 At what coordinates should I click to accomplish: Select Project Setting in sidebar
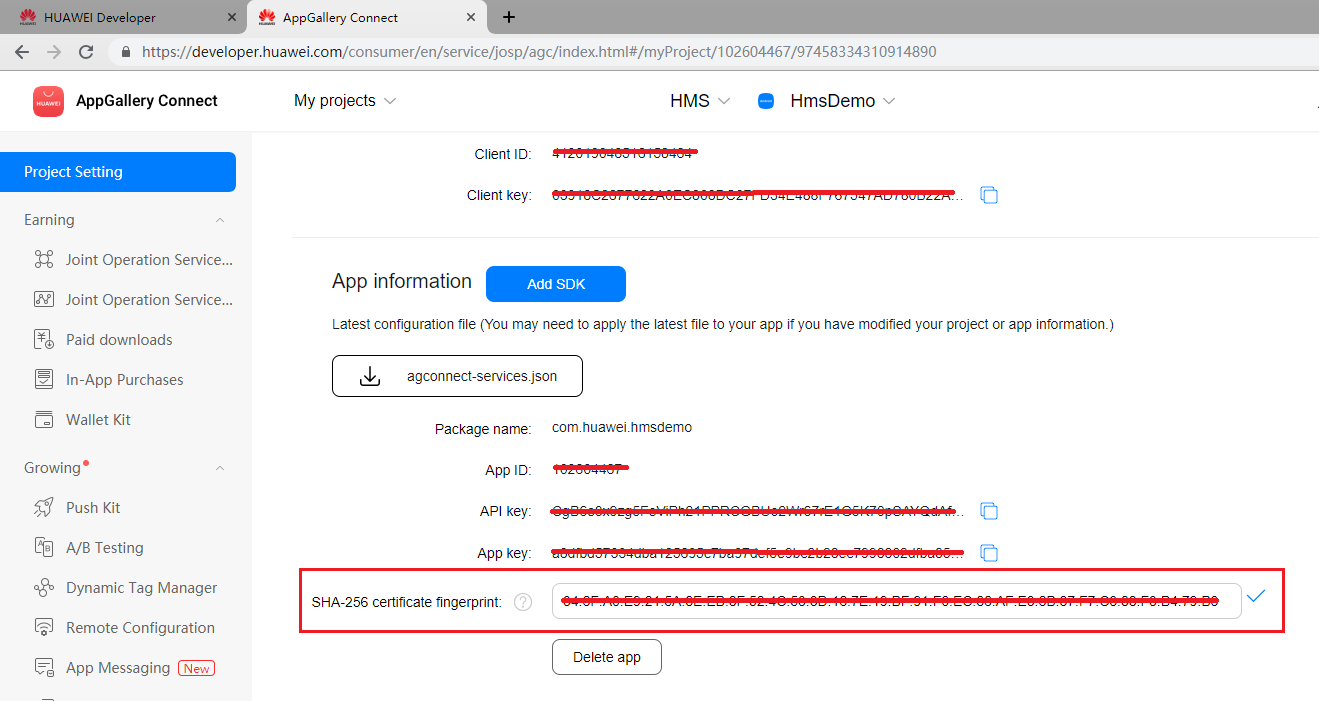(x=118, y=172)
